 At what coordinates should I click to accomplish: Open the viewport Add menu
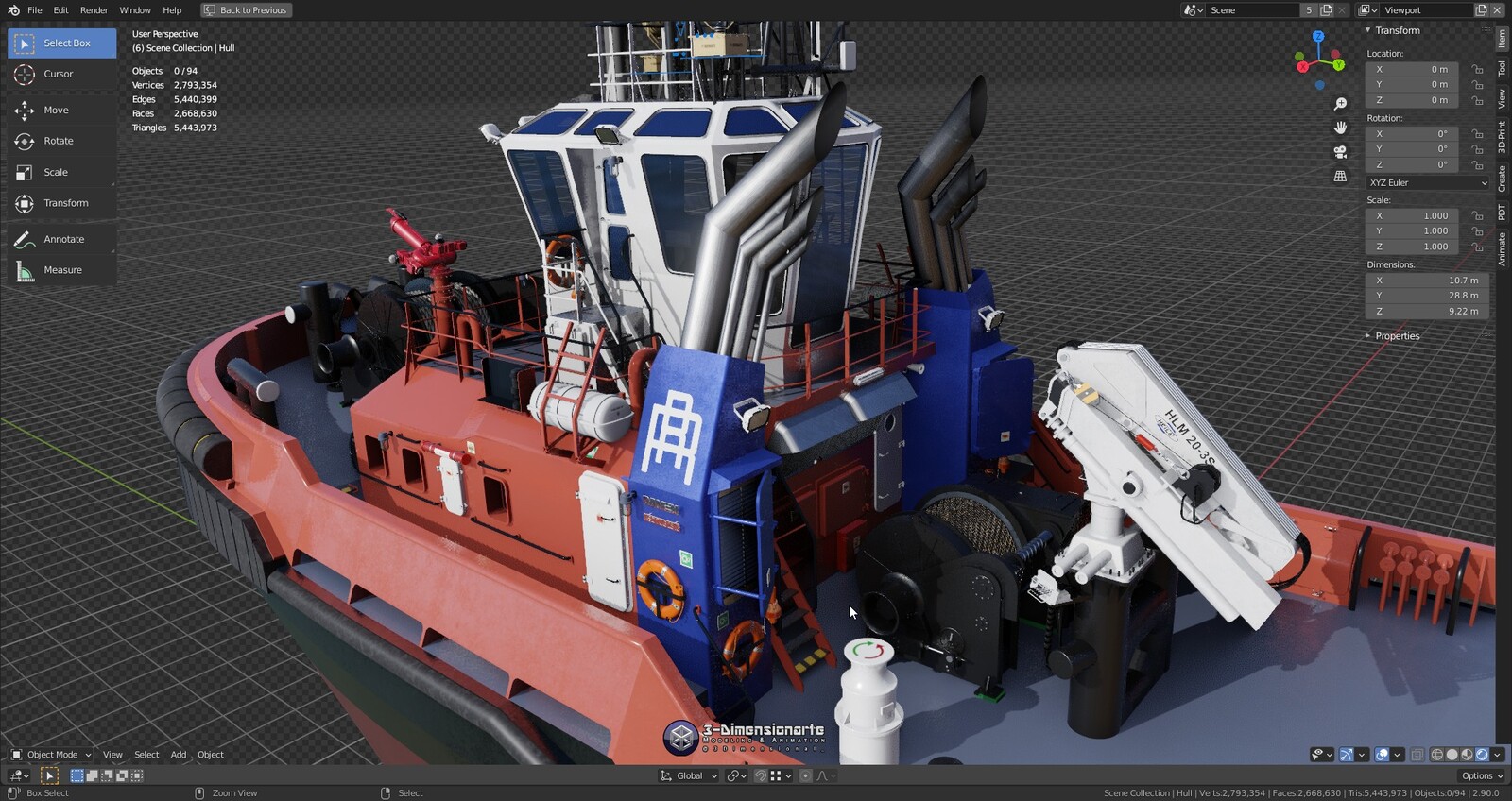179,755
